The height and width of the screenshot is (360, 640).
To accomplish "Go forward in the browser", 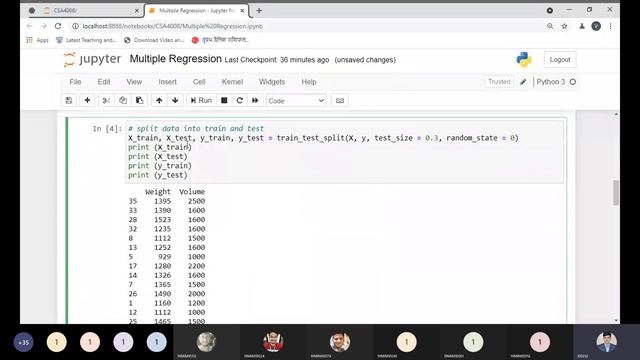I will point(44,26).
